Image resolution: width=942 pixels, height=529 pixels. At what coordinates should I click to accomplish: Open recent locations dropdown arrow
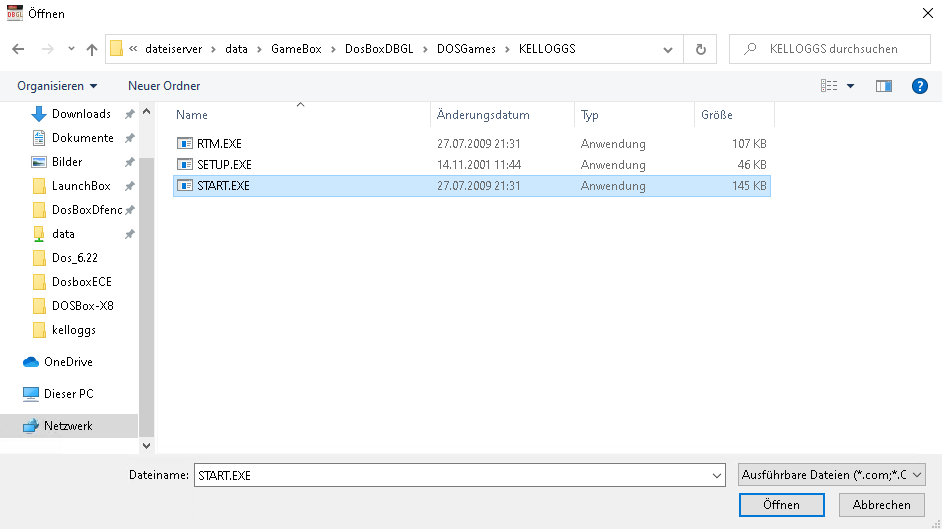(x=71, y=49)
